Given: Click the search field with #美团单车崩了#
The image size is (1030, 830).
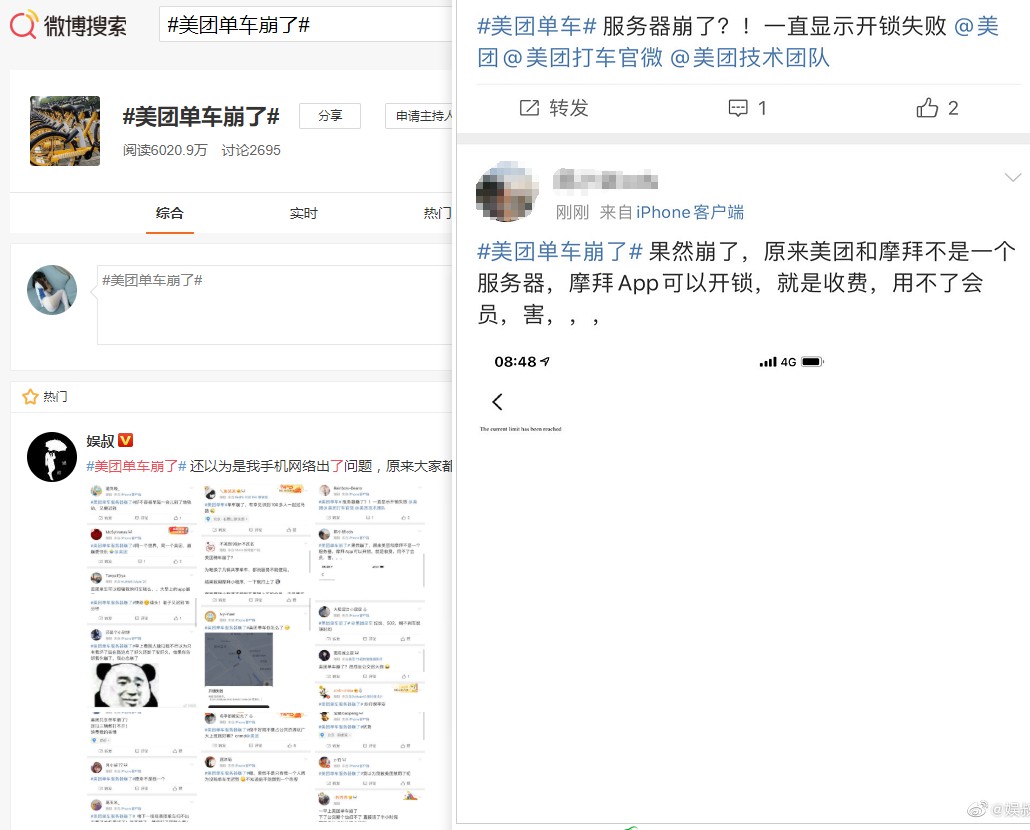Looking at the screenshot, I should coord(305,25).
